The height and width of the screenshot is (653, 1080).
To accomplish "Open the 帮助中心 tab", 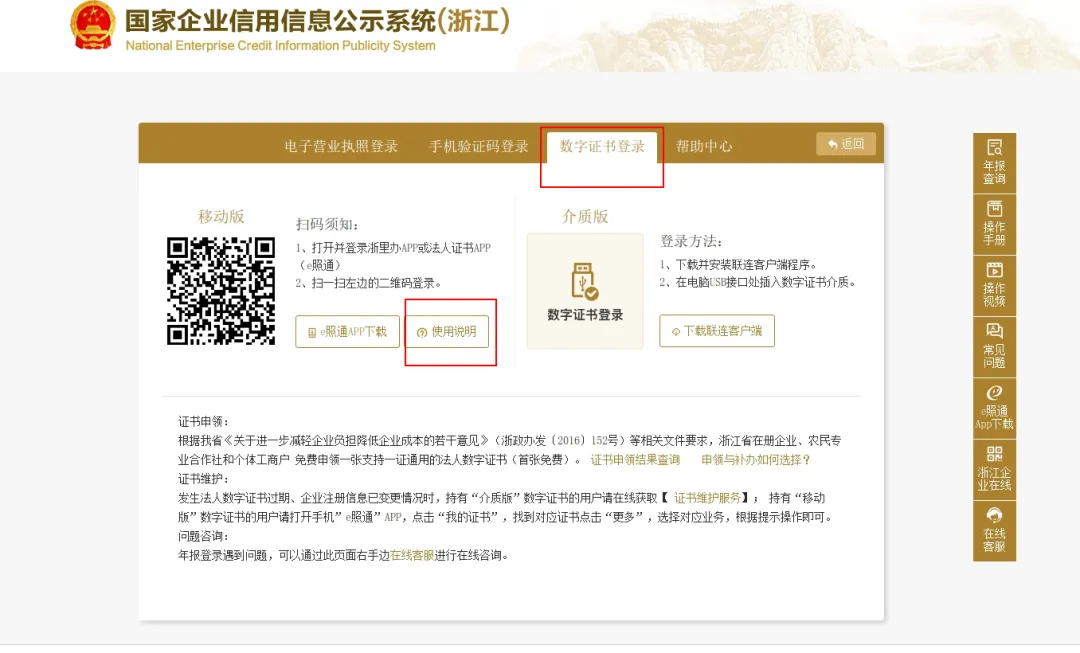I will (x=706, y=144).
